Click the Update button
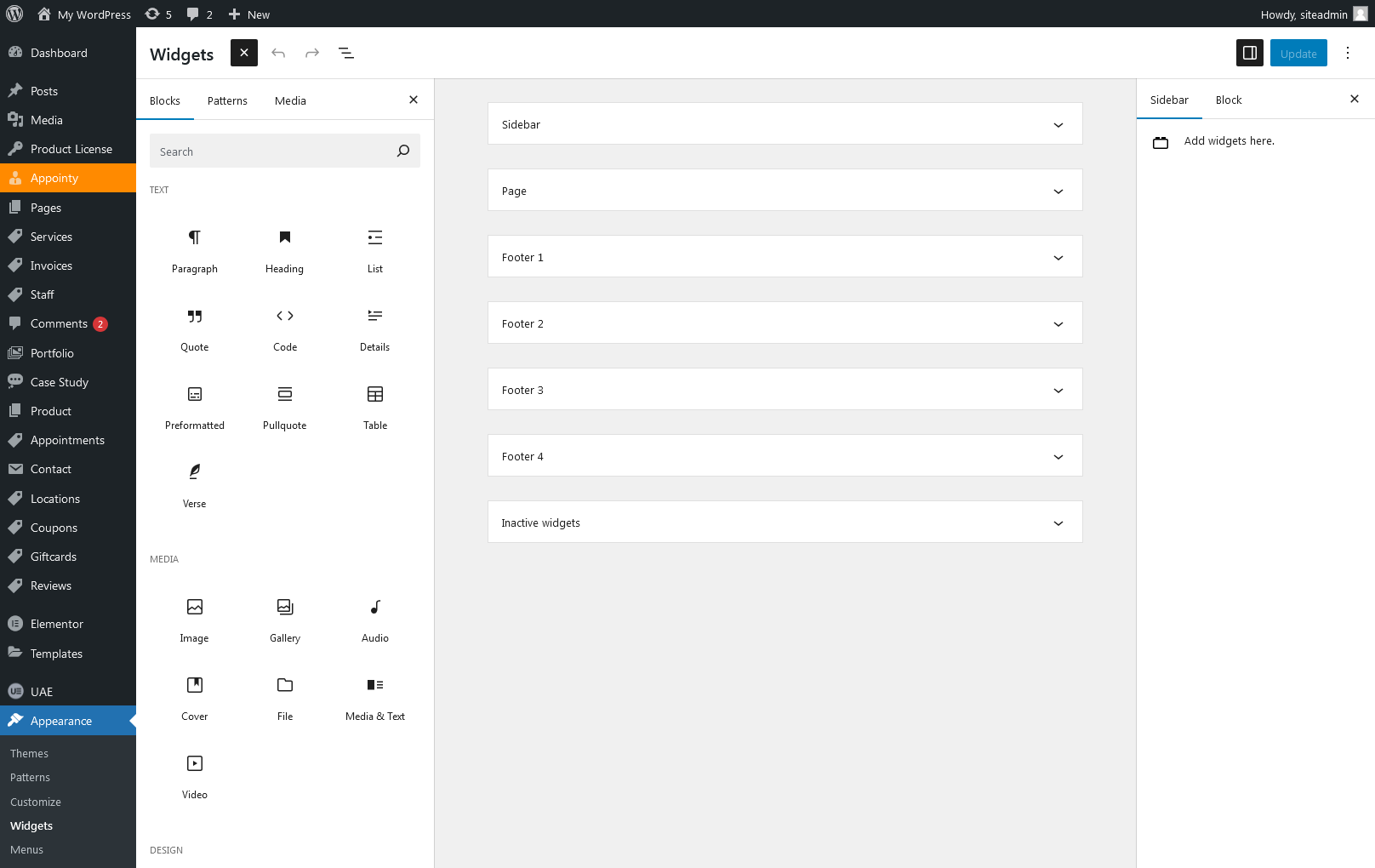Viewport: 1375px width, 868px height. pos(1298,54)
